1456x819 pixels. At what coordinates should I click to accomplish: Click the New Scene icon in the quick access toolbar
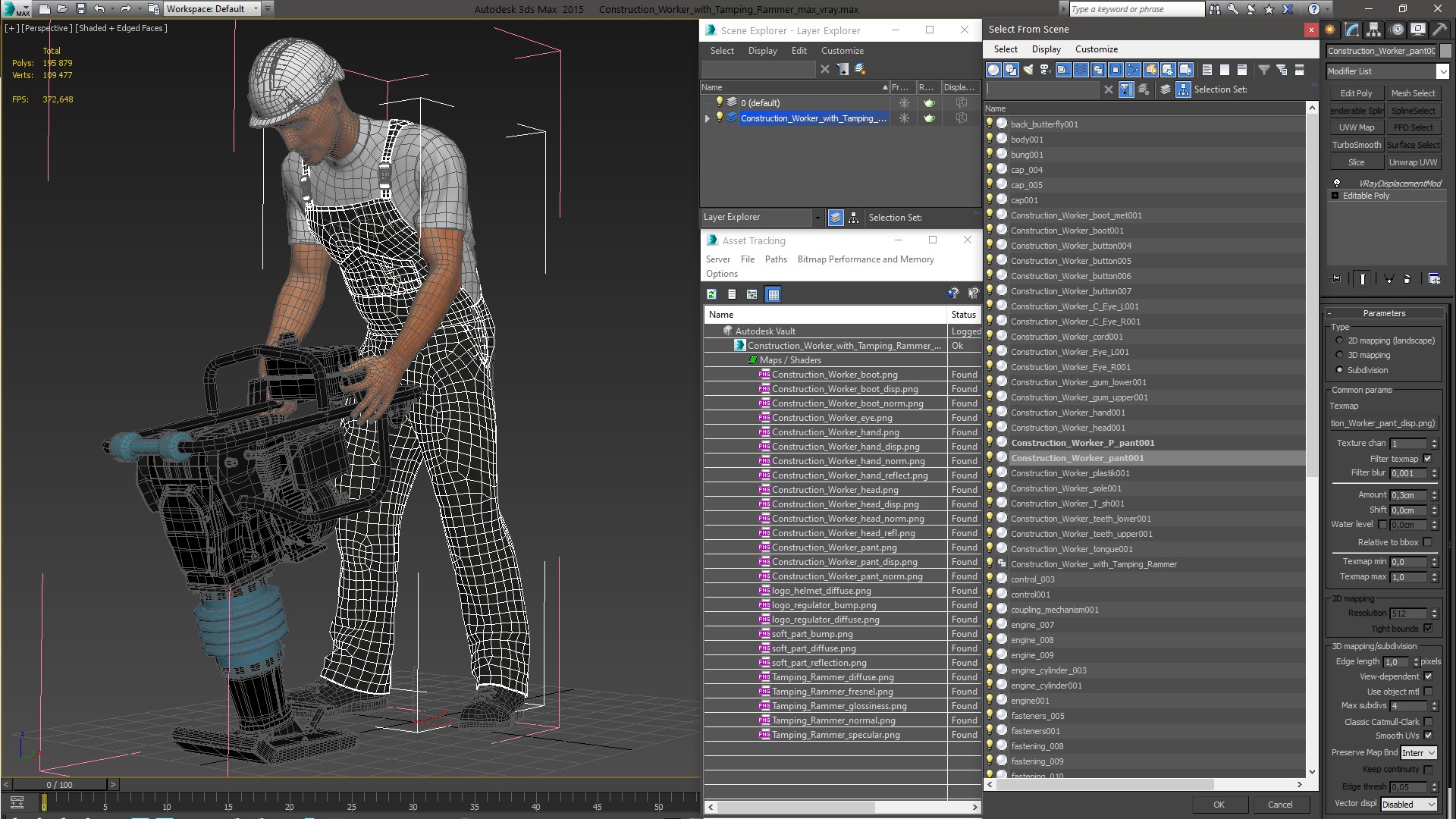[45, 9]
